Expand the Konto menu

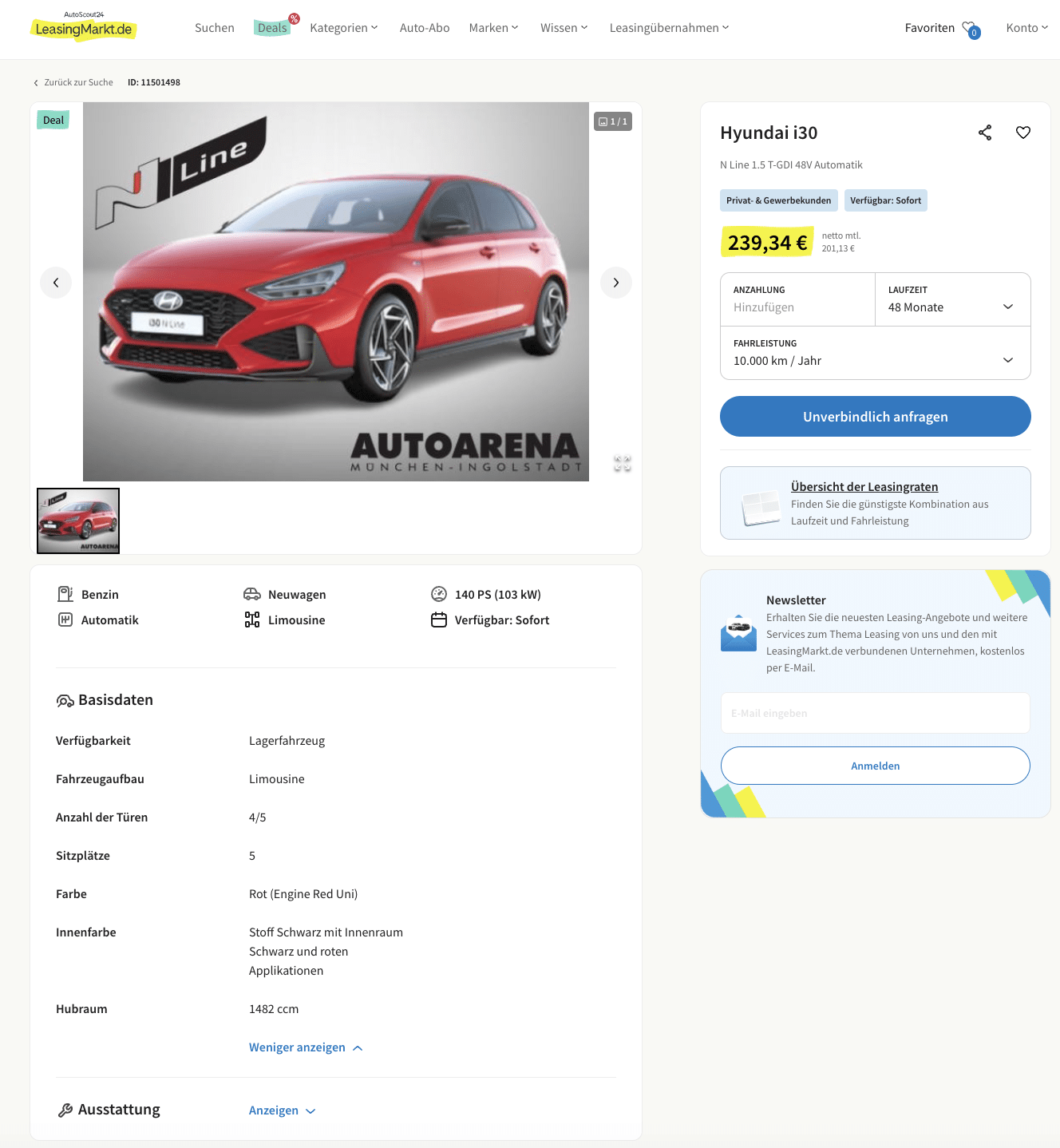pyautogui.click(x=1027, y=28)
